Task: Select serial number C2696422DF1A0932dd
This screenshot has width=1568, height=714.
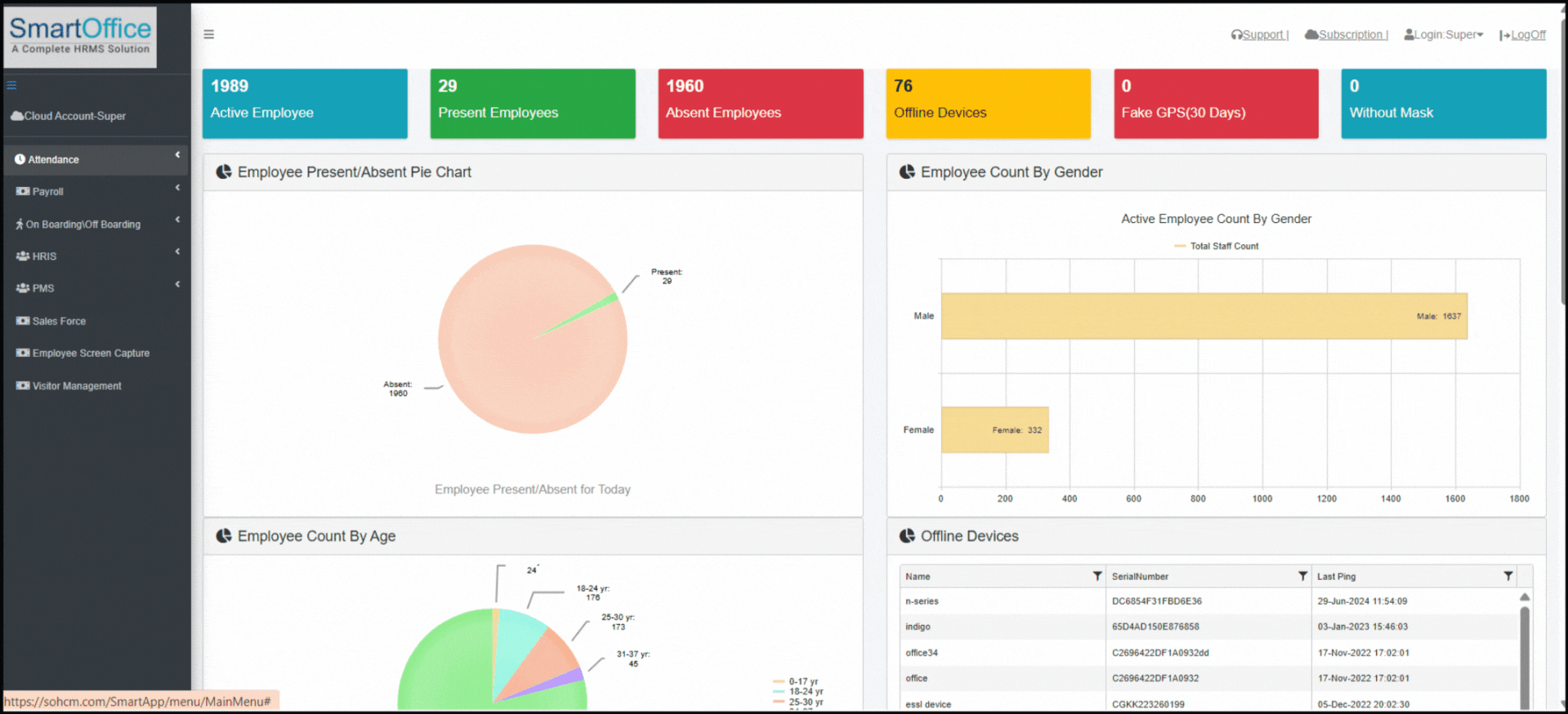Action: tap(1160, 653)
